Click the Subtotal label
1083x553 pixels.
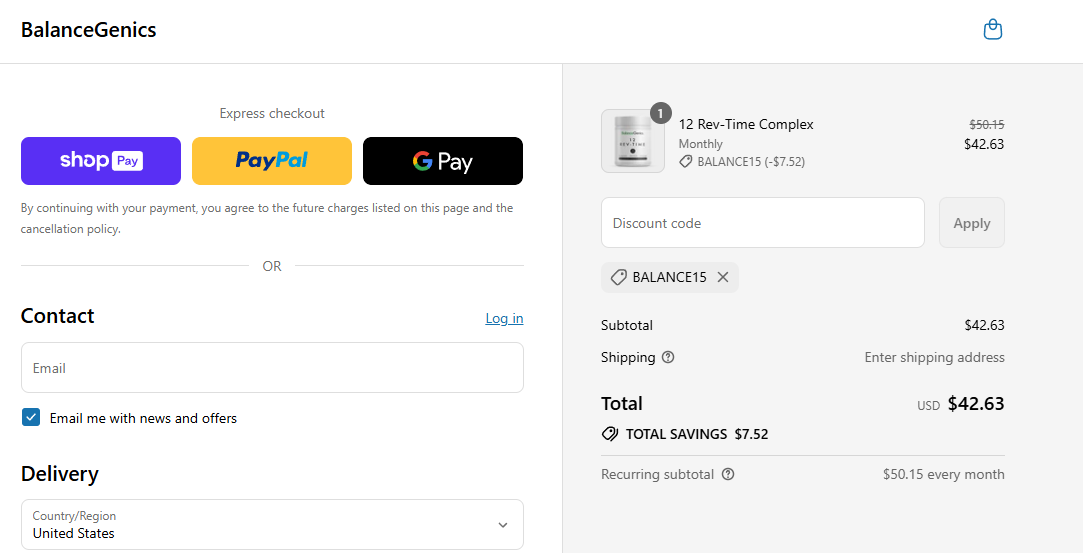click(x=626, y=325)
